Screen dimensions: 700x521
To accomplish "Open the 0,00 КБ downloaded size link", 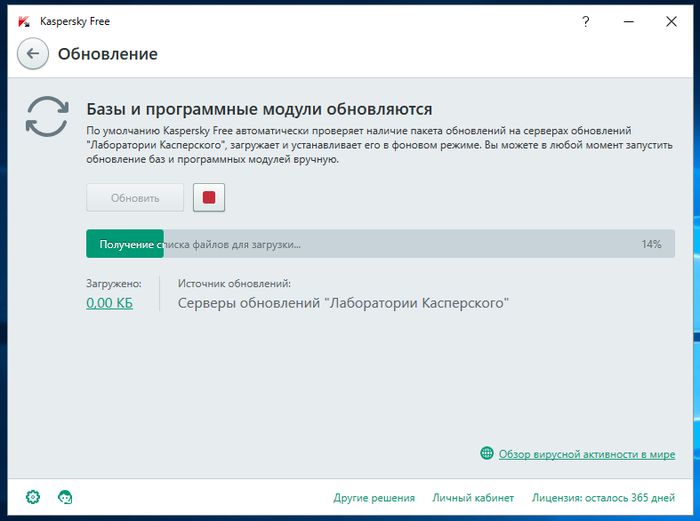I will coord(109,303).
